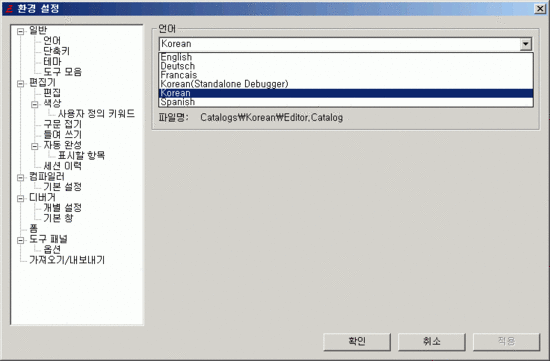Open 테마 tree item
Image resolution: width=550 pixels, height=361 pixels.
52,62
